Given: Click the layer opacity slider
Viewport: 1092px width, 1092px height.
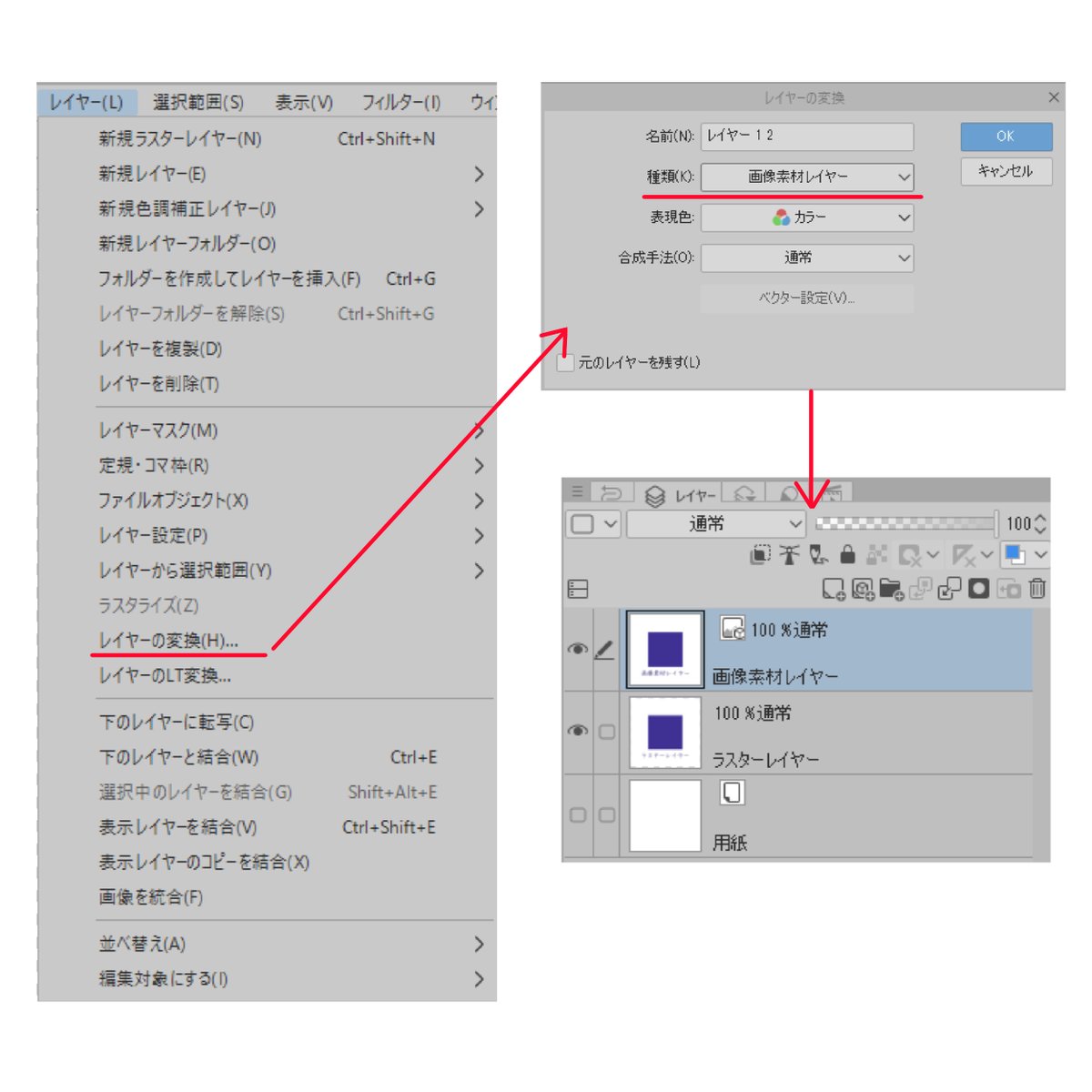Looking at the screenshot, I should [905, 523].
